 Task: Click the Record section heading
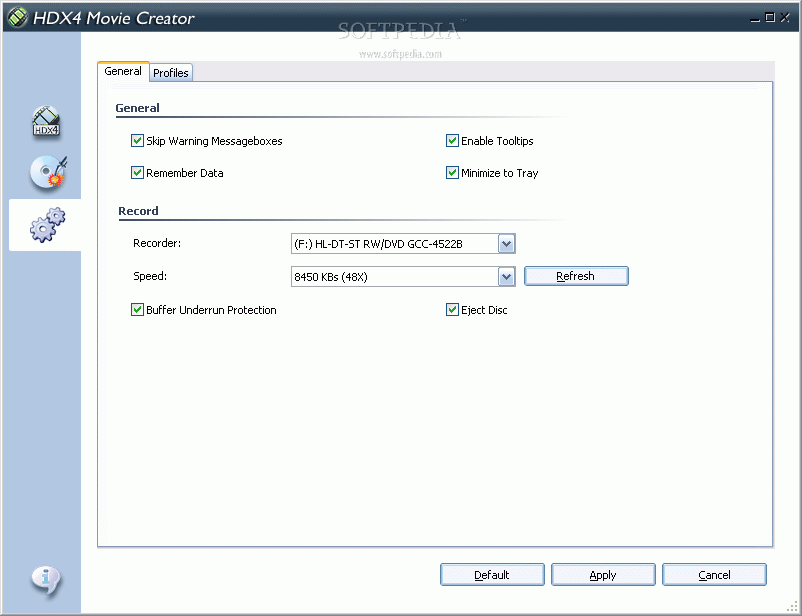(x=138, y=211)
